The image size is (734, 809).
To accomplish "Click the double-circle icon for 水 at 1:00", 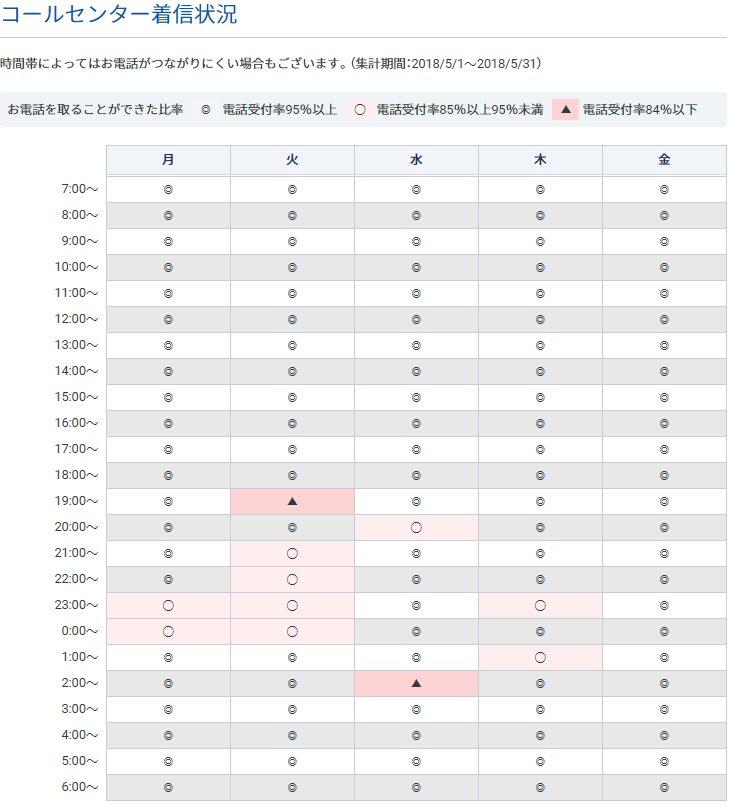I will pos(416,658).
